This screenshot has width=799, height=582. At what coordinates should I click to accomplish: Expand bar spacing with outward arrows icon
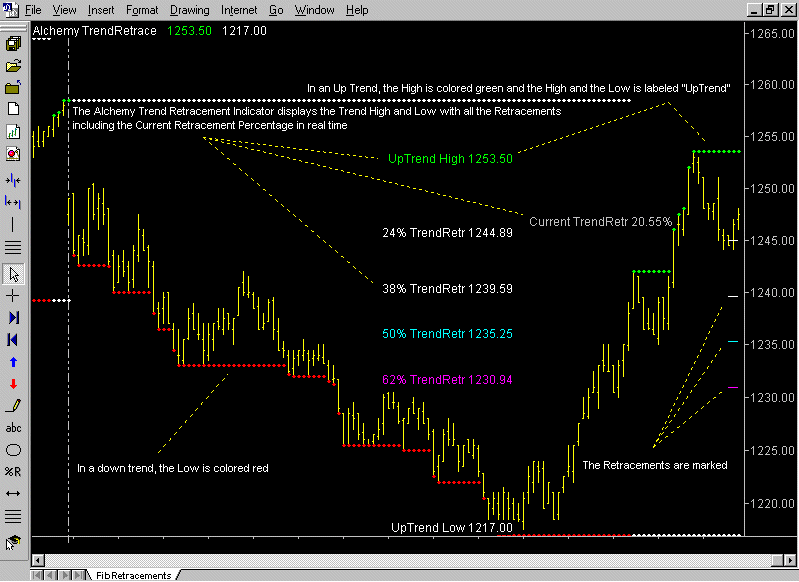coord(13,202)
